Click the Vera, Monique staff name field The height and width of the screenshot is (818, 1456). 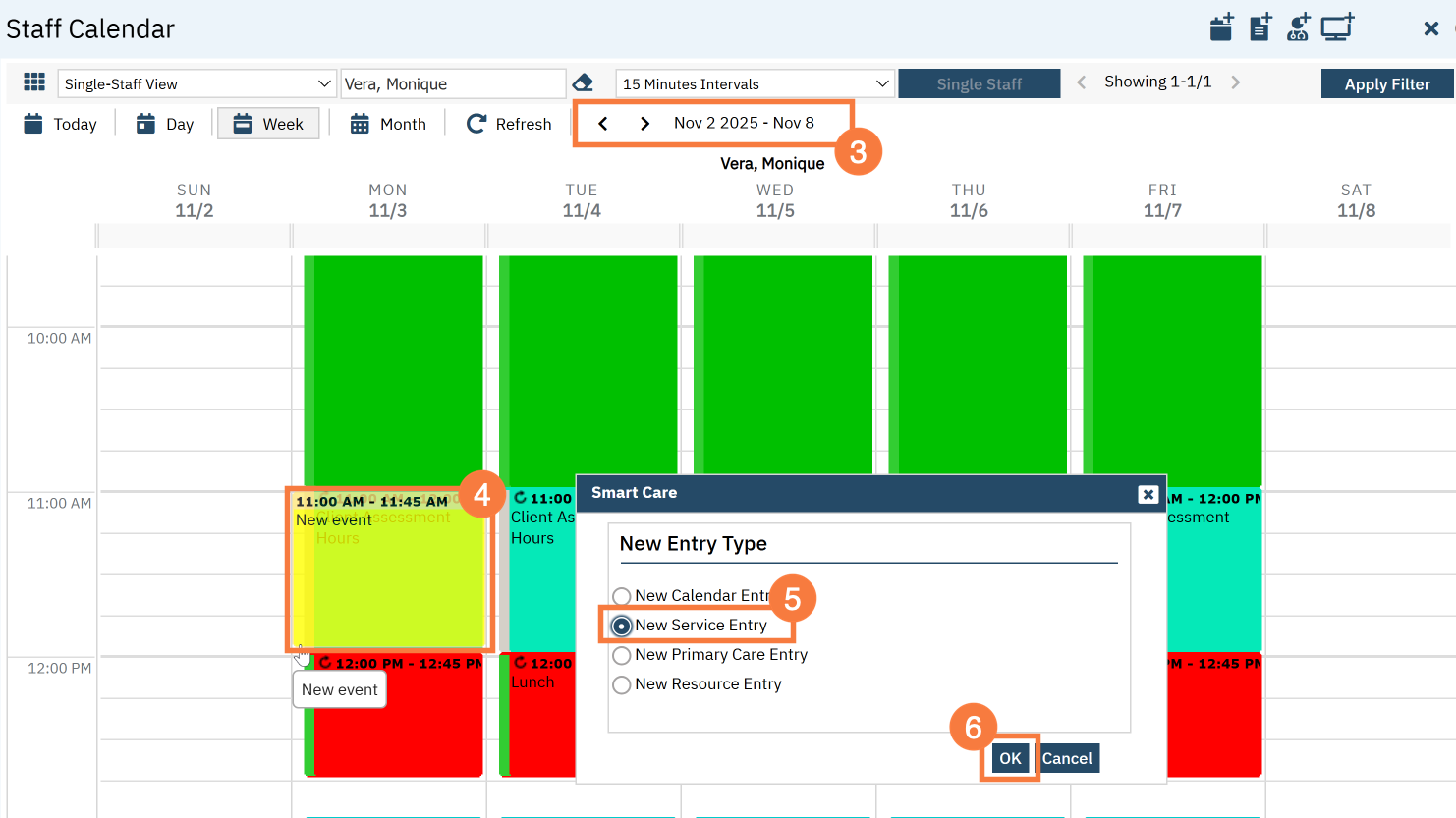(452, 84)
